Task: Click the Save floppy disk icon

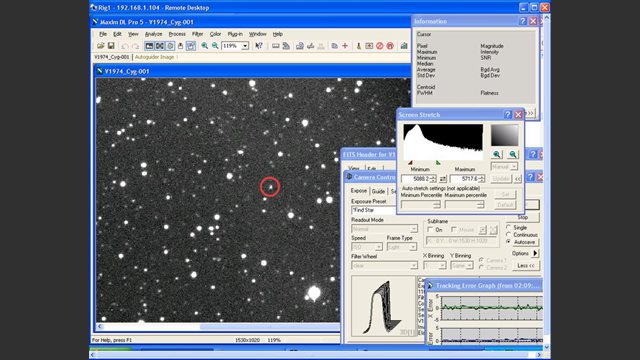Action: (111, 46)
